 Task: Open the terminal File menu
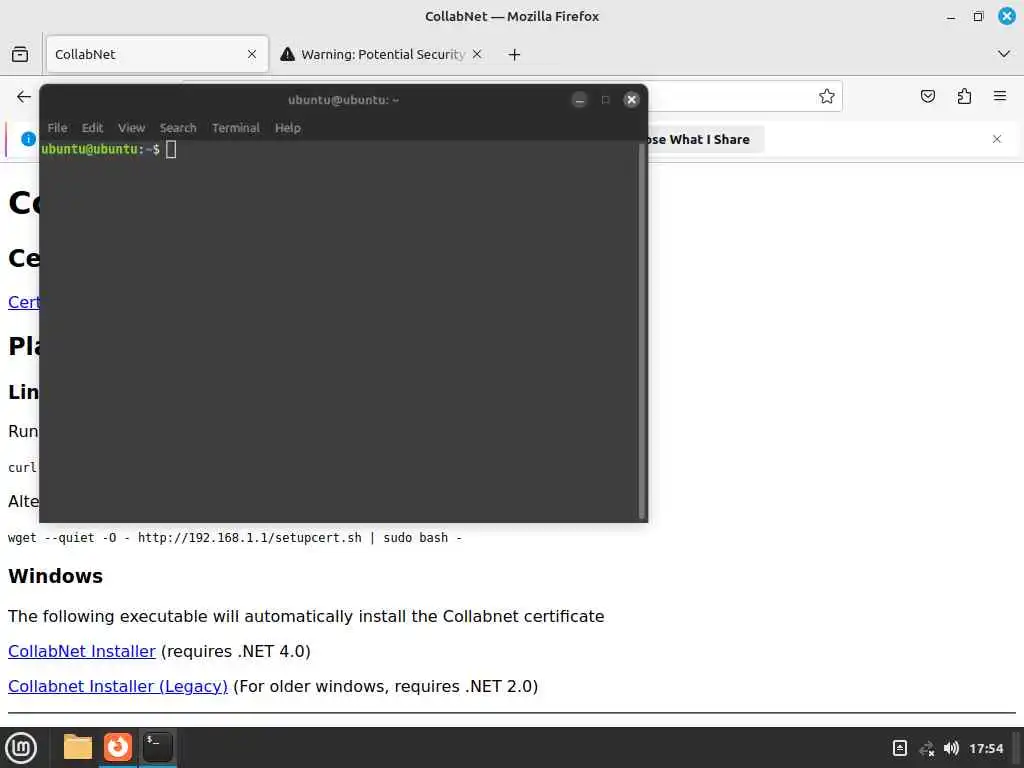click(57, 128)
